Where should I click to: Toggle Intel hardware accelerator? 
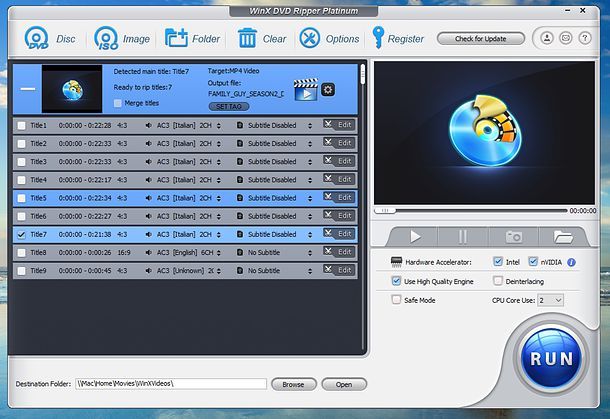[x=498, y=261]
